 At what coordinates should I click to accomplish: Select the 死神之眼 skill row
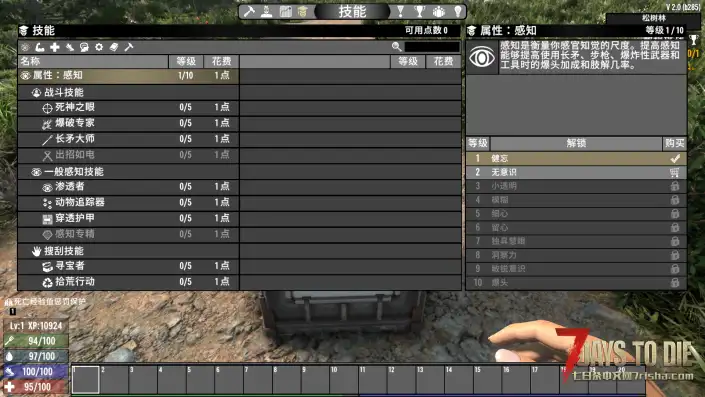pyautogui.click(x=129, y=107)
